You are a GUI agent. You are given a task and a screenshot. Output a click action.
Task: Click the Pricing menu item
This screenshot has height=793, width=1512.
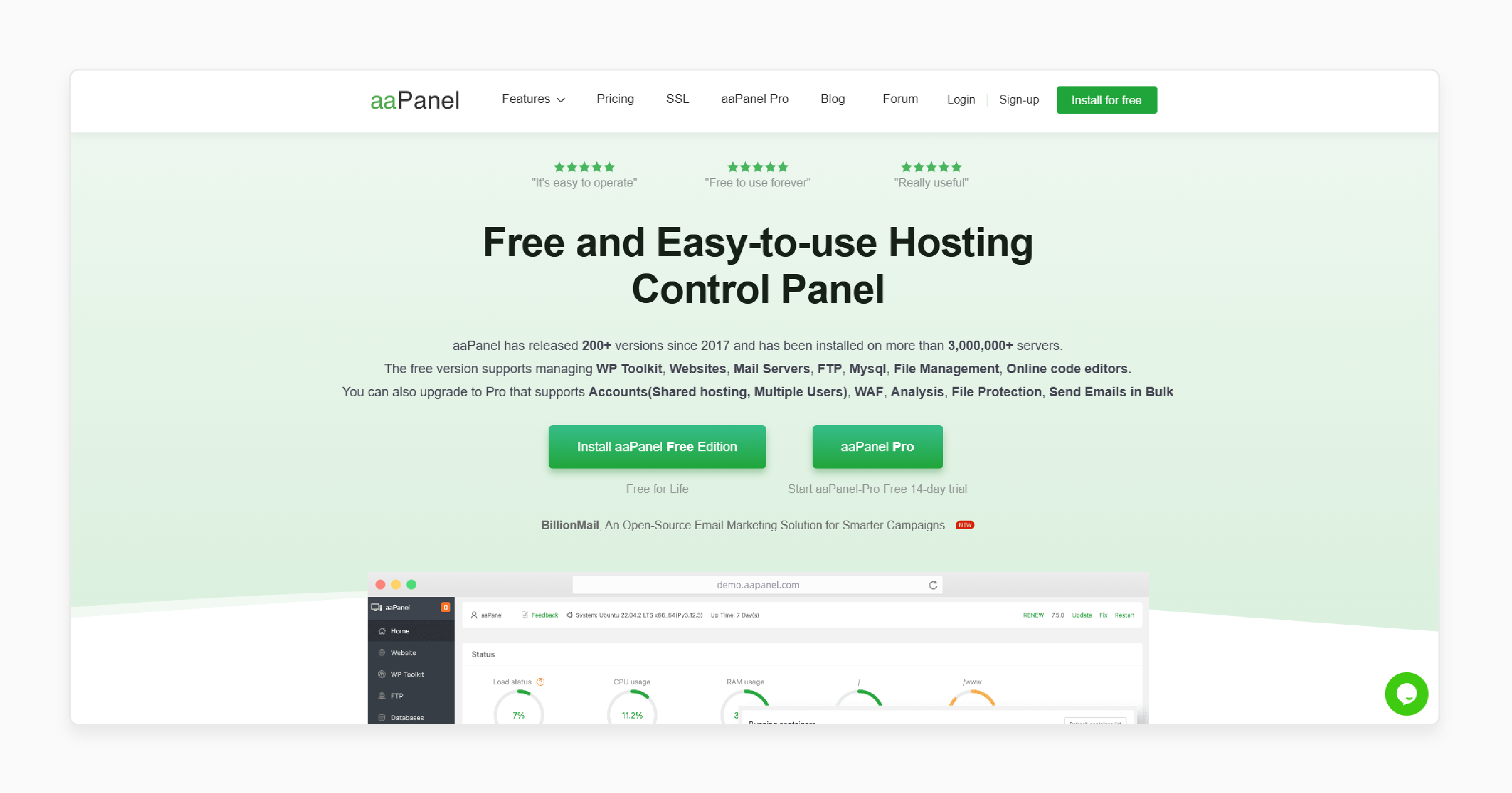tap(614, 98)
